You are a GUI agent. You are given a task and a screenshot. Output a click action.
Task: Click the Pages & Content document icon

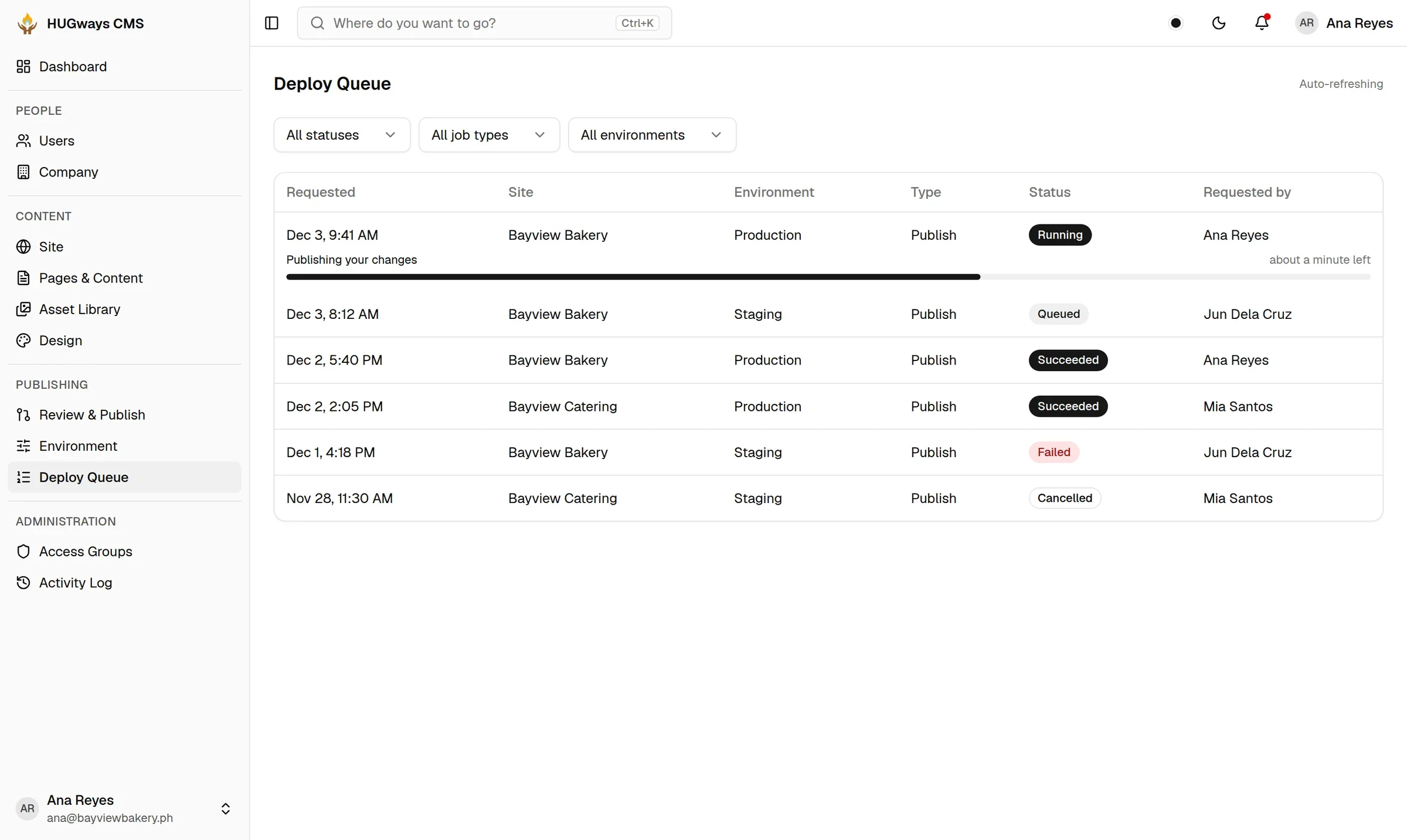pyautogui.click(x=23, y=278)
